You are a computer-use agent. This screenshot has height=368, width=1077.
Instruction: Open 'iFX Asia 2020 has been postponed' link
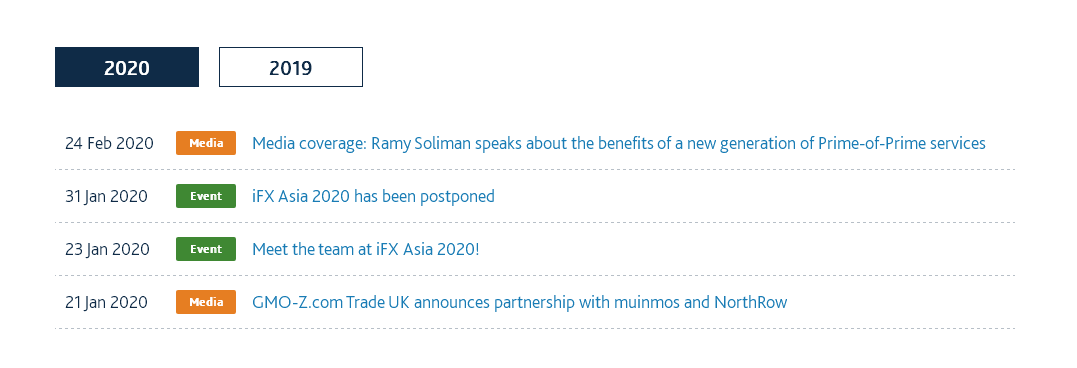coord(374,196)
